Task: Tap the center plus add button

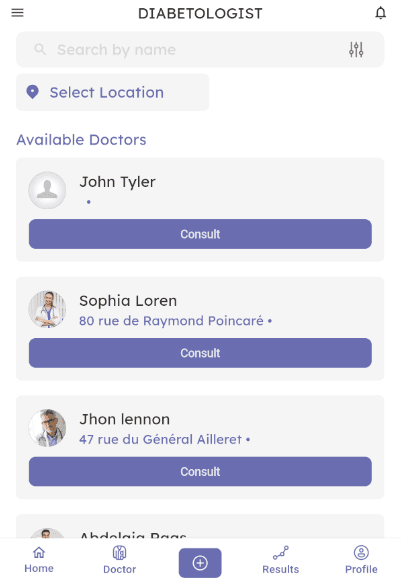Action: click(200, 563)
